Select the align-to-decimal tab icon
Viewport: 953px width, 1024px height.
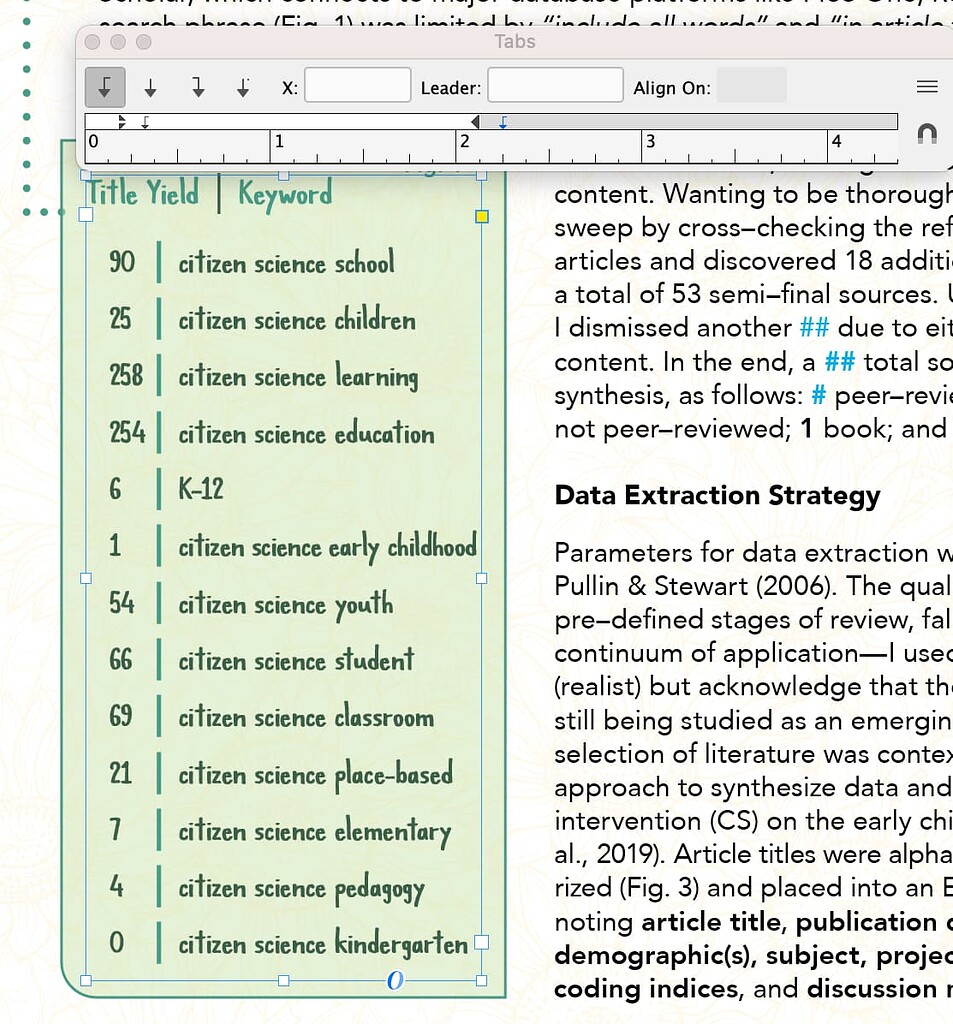(x=243, y=86)
